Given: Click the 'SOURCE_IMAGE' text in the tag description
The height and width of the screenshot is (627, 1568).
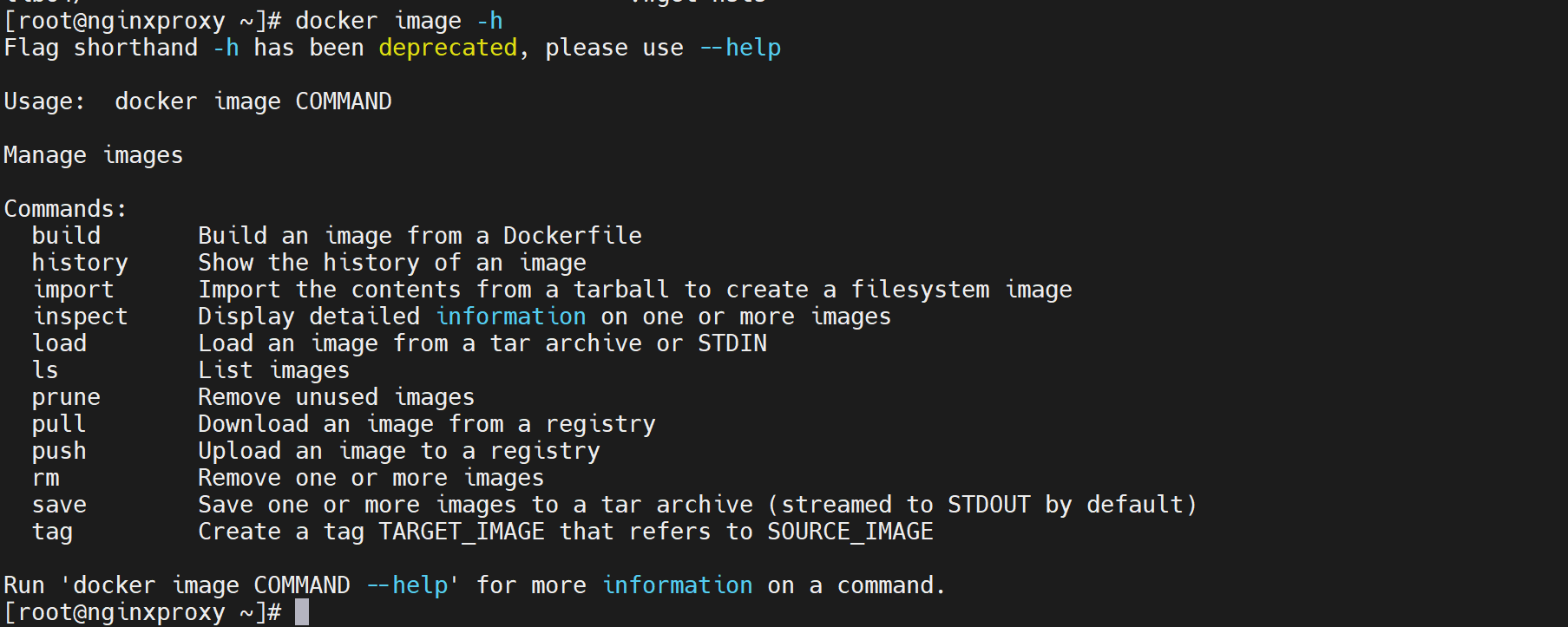Looking at the screenshot, I should pos(850,532).
